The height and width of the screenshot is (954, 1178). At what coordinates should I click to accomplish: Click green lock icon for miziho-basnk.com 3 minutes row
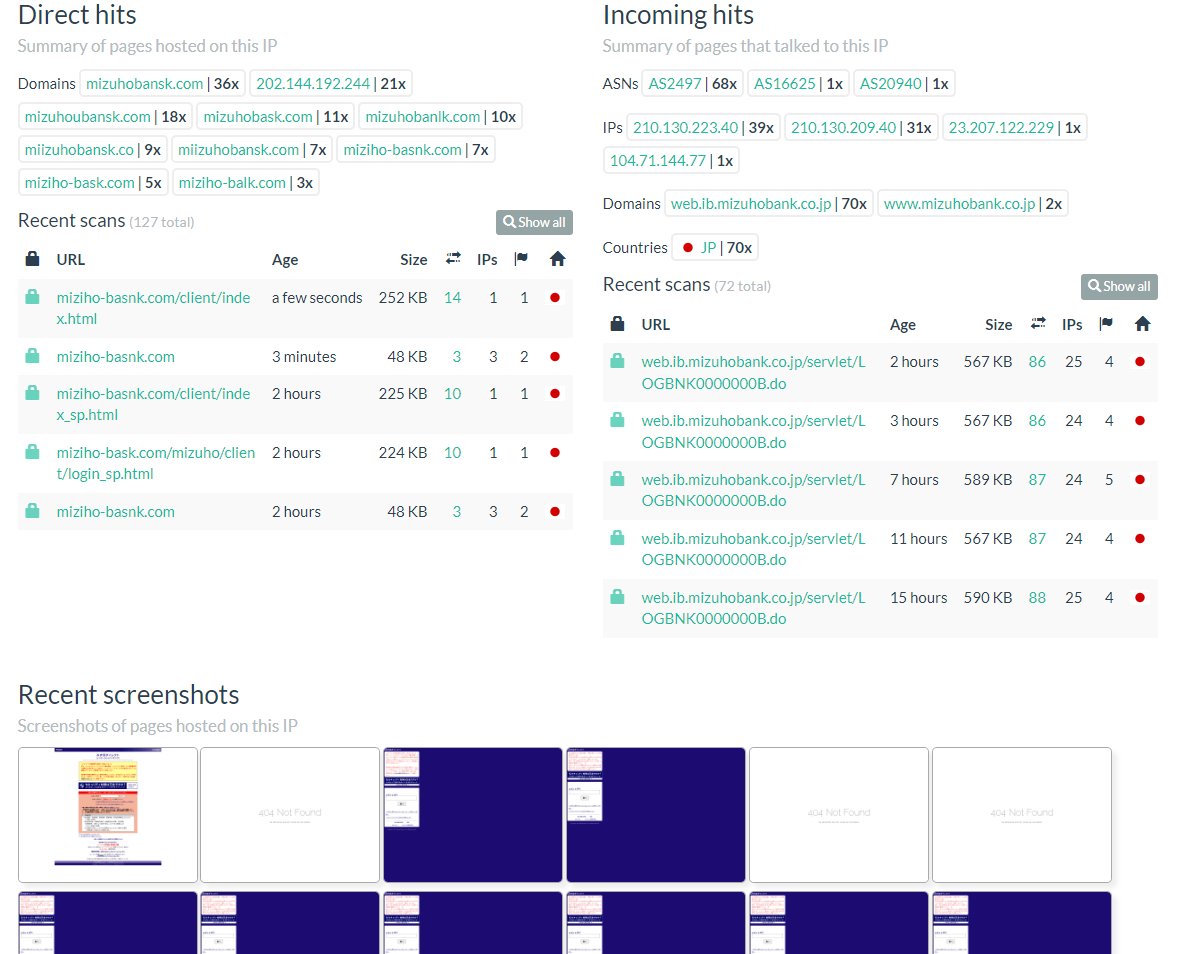coord(32,356)
